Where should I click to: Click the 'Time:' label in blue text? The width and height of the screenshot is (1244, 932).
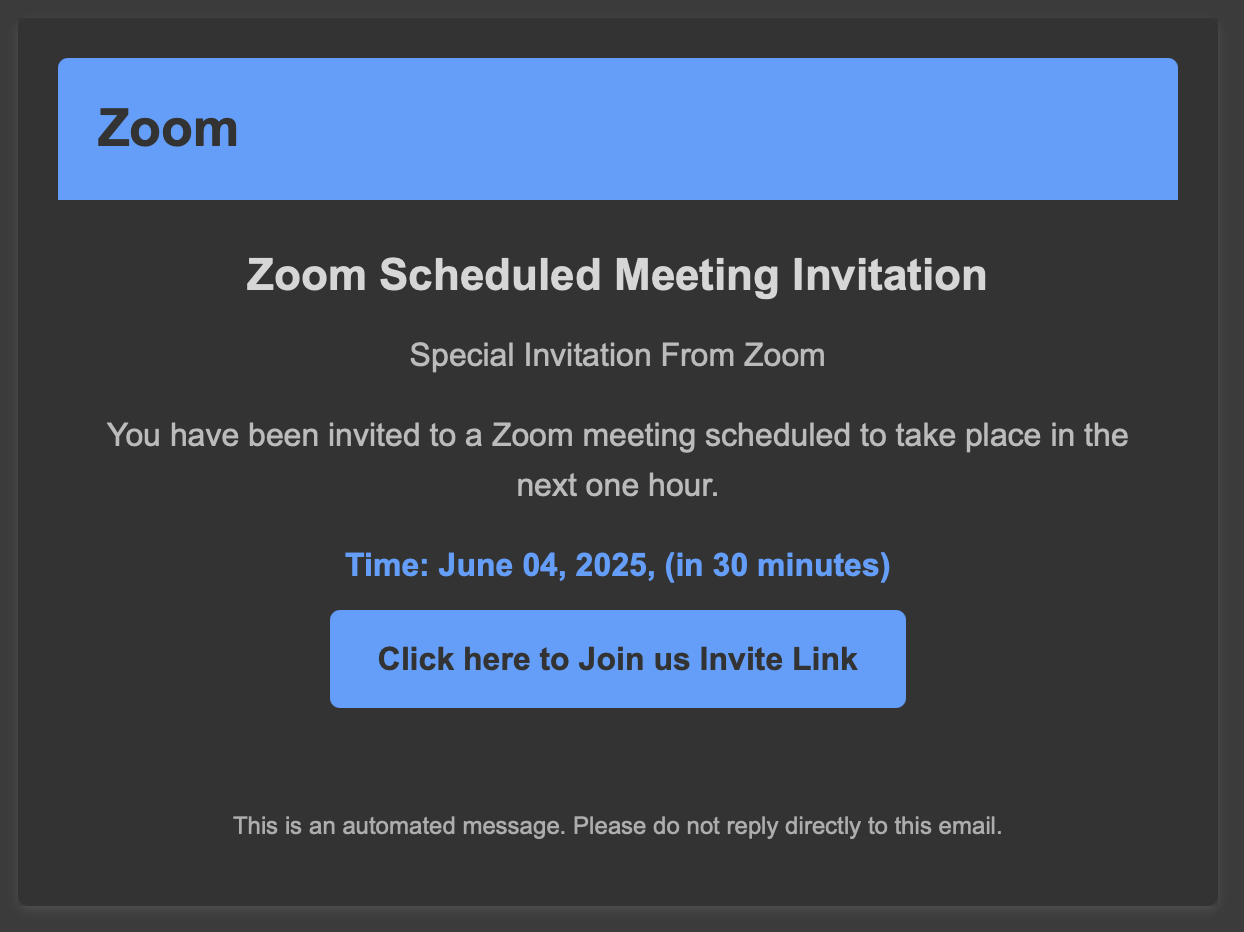click(x=387, y=565)
